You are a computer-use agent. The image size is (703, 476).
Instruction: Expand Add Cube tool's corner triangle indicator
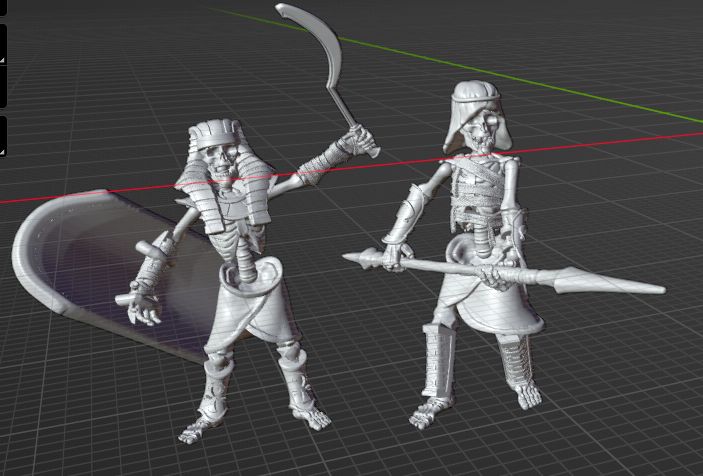(x=4, y=152)
